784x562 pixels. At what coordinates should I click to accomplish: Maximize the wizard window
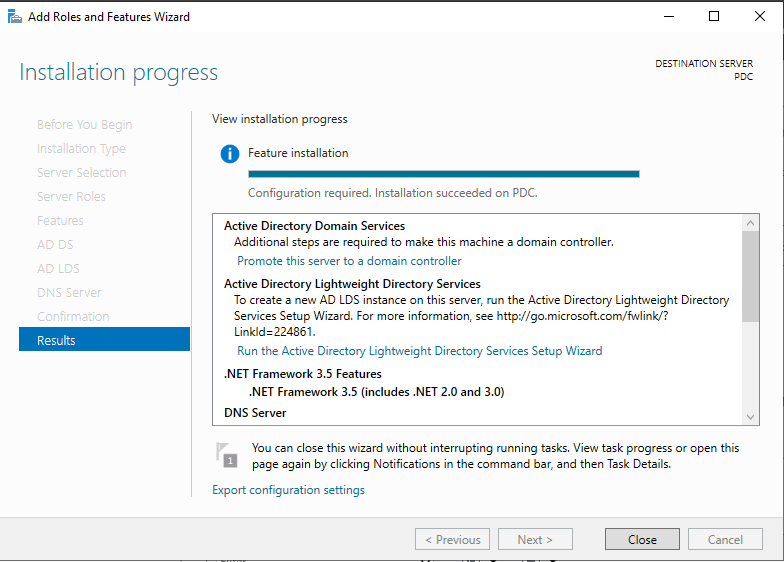click(713, 16)
